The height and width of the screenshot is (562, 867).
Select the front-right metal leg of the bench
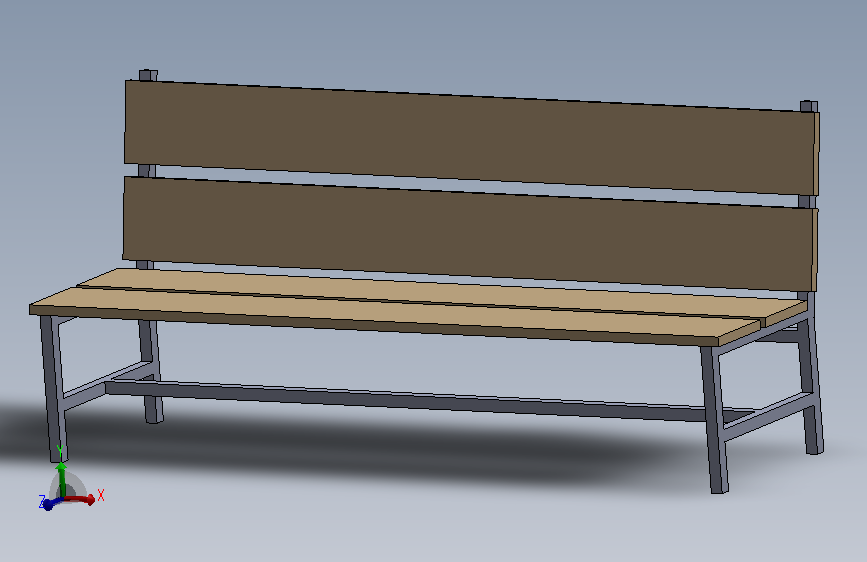pyautogui.click(x=714, y=419)
